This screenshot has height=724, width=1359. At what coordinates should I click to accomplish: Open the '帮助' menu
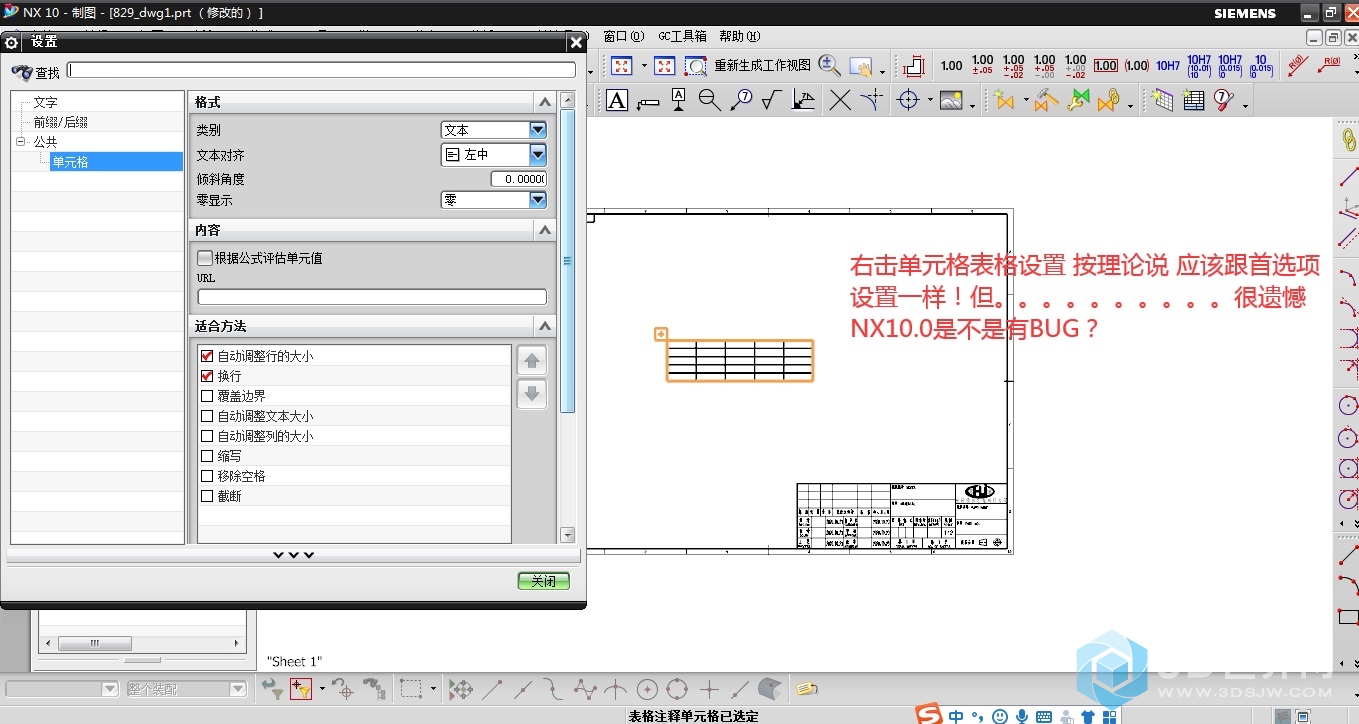tap(739, 36)
